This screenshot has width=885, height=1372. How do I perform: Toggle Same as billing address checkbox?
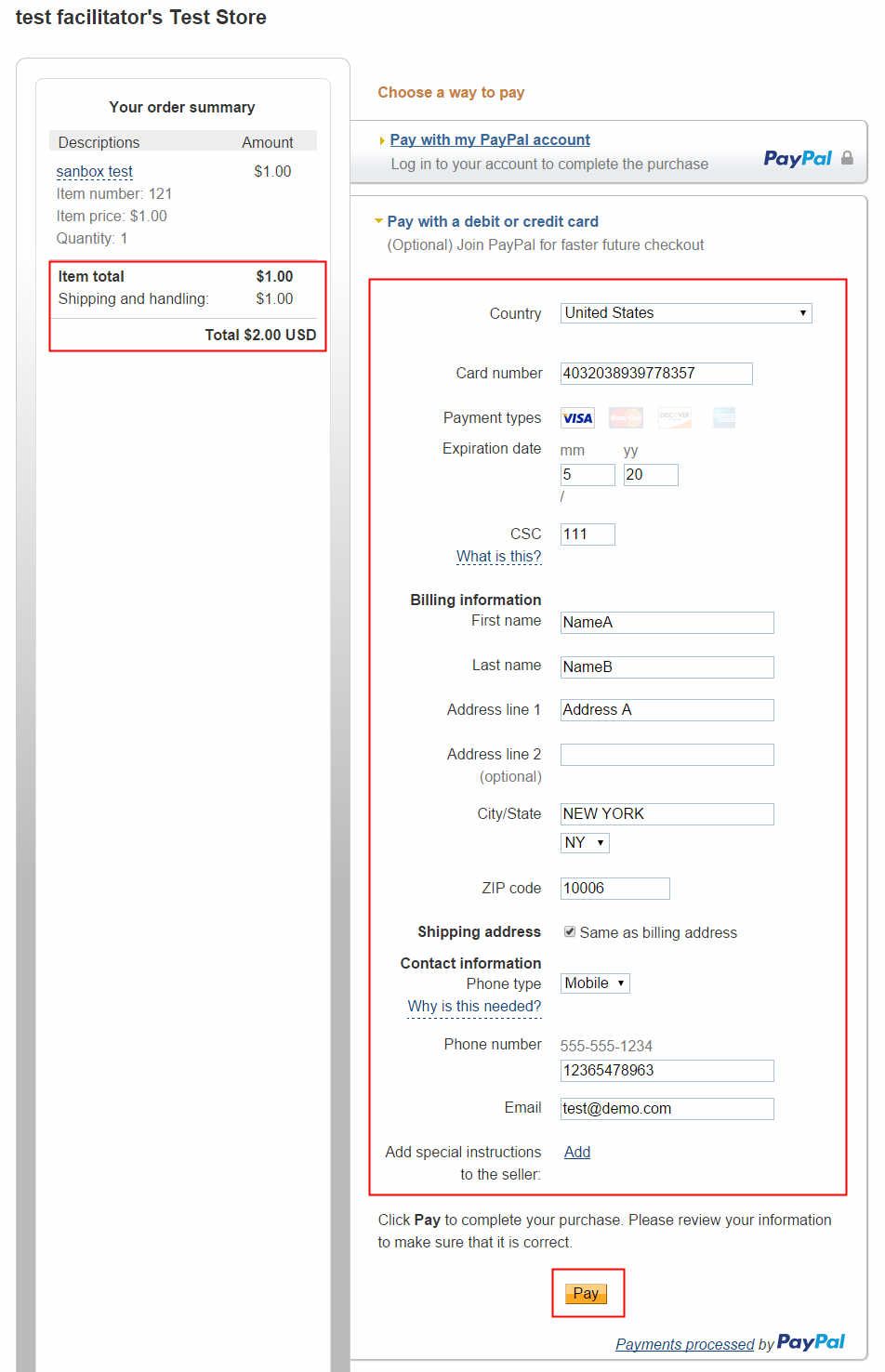tap(570, 931)
